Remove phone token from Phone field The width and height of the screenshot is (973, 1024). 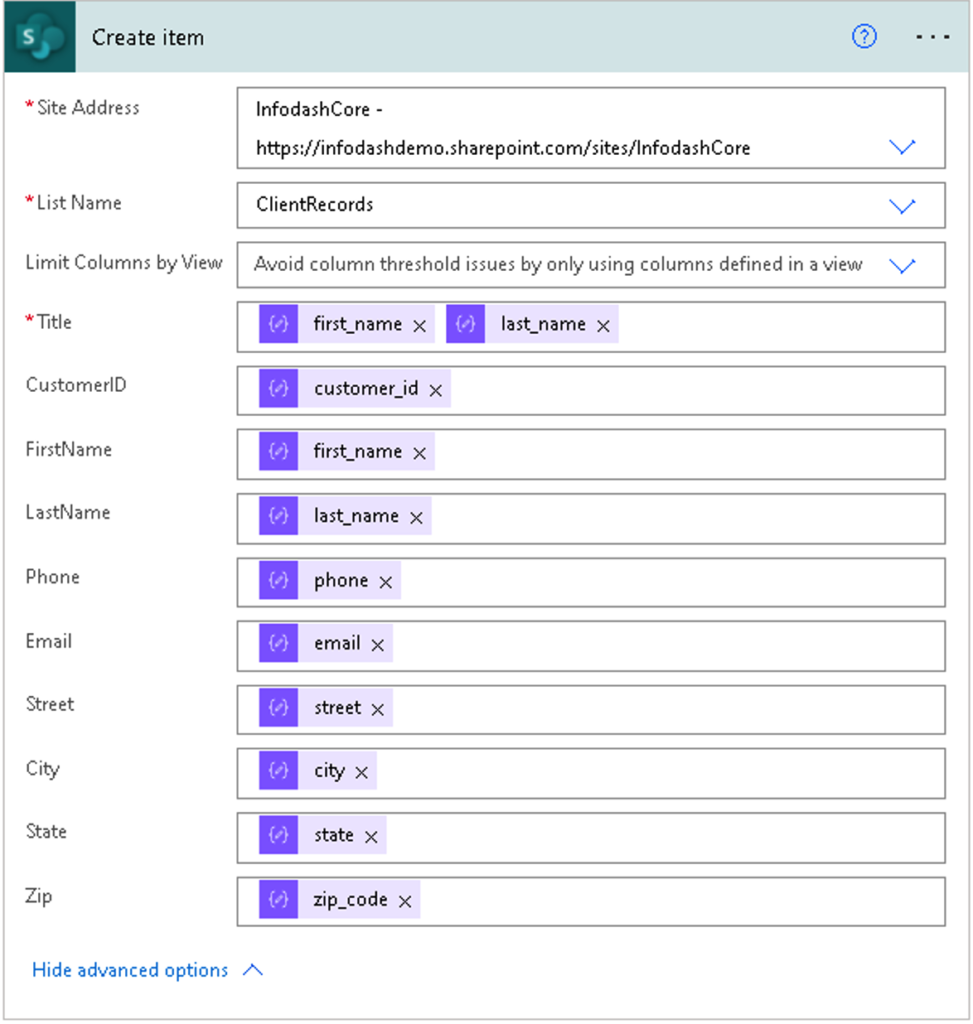click(x=385, y=582)
